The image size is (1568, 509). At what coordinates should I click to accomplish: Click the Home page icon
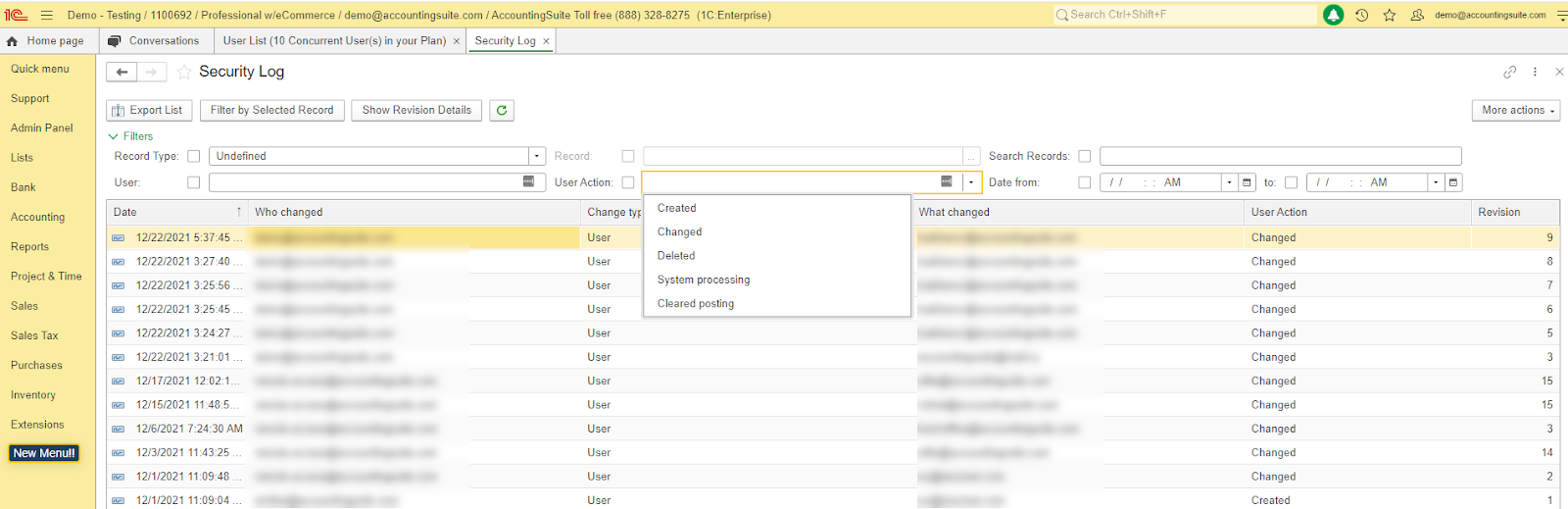[12, 41]
